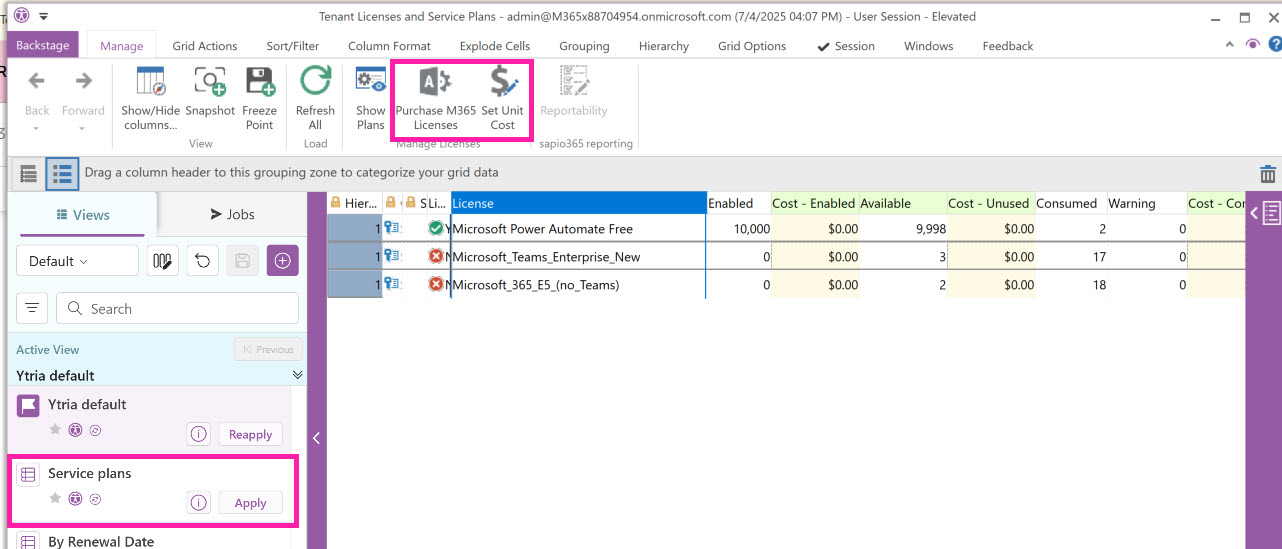Collapse the left Views panel arrow
The width and height of the screenshot is (1282, 549).
coord(316,438)
